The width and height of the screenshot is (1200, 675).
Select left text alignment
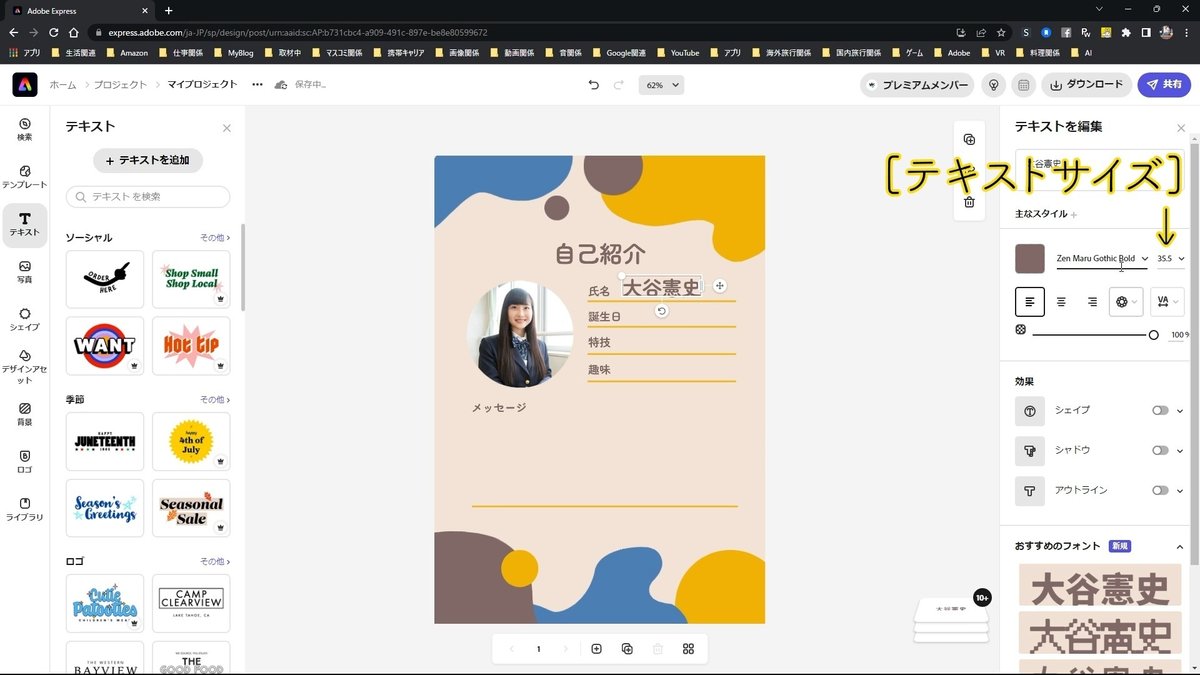point(1030,301)
